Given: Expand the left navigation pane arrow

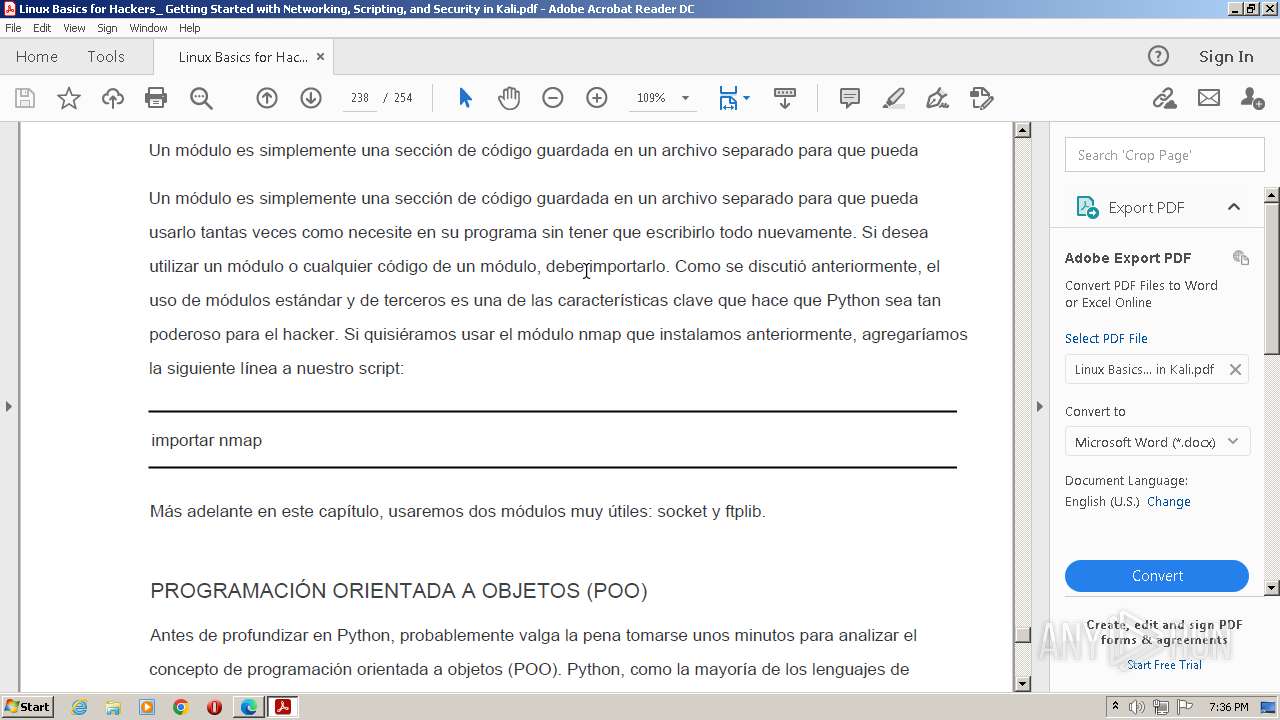Looking at the screenshot, I should point(9,406).
